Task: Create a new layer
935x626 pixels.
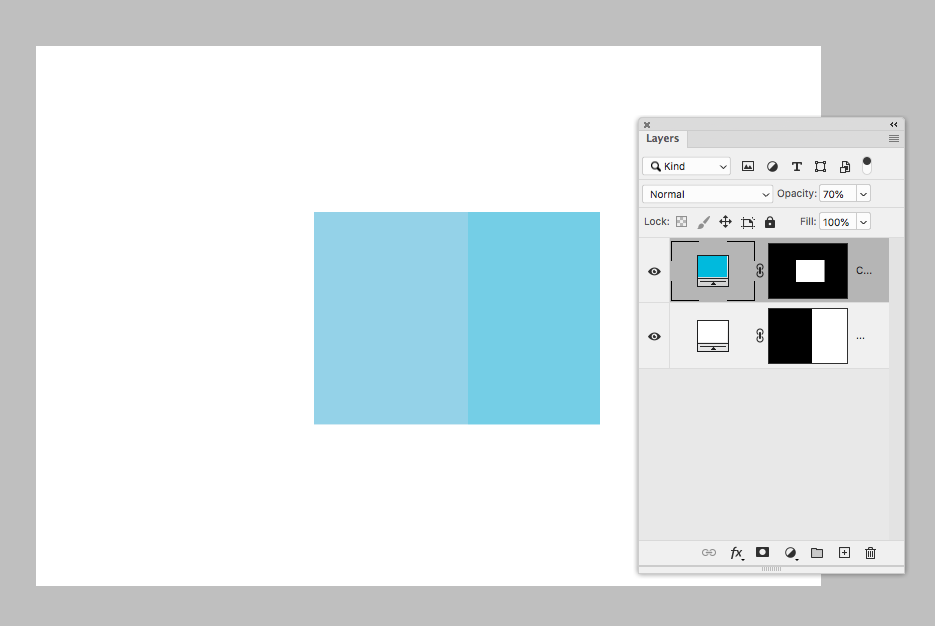Action: click(844, 553)
